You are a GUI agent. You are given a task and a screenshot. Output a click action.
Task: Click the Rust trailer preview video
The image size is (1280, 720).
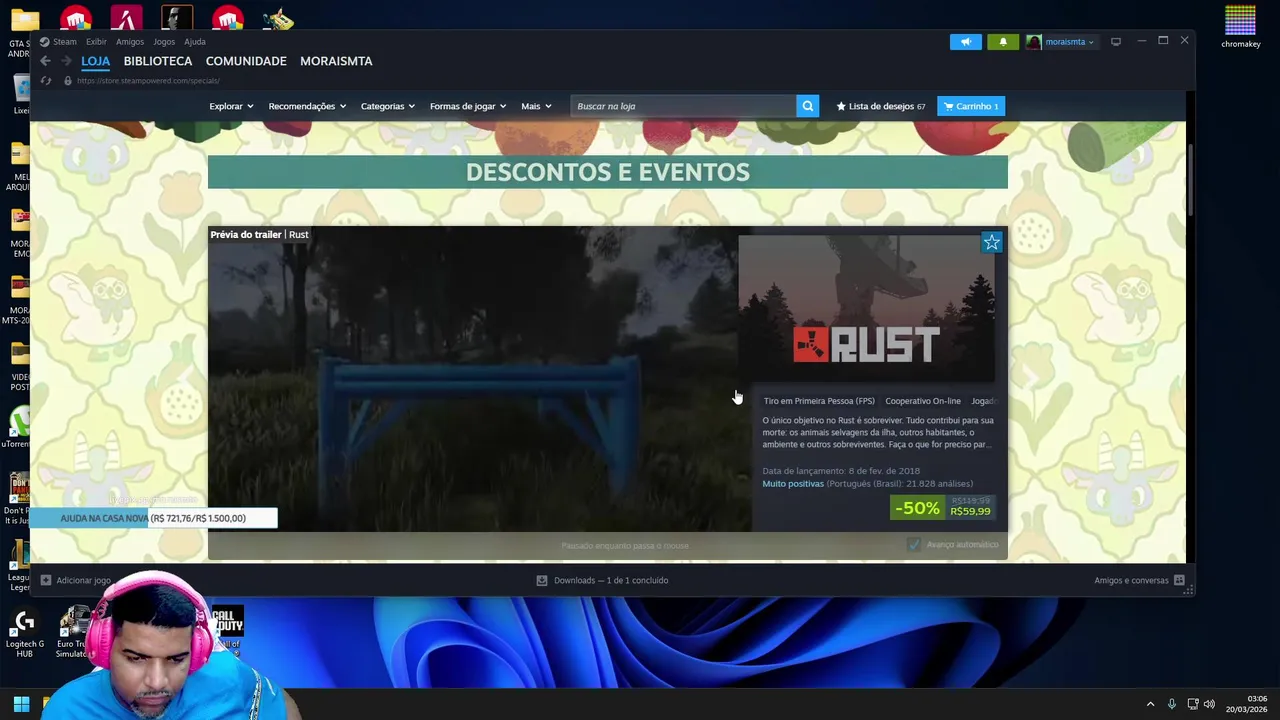pyautogui.click(x=480, y=380)
